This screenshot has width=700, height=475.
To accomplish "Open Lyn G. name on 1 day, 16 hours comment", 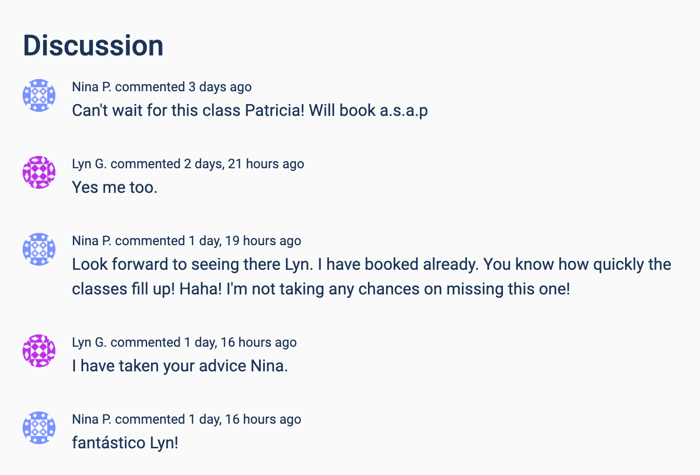I will [x=89, y=342].
